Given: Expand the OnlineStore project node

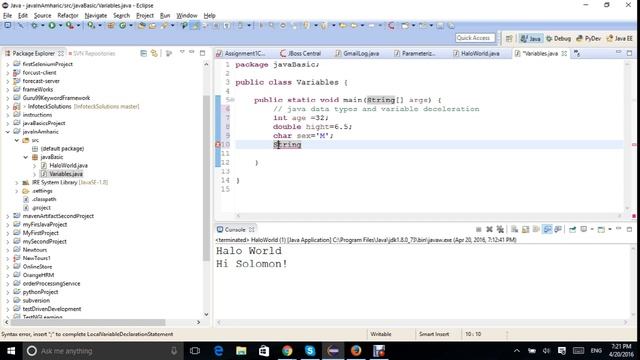Looking at the screenshot, I should pos(8,267).
